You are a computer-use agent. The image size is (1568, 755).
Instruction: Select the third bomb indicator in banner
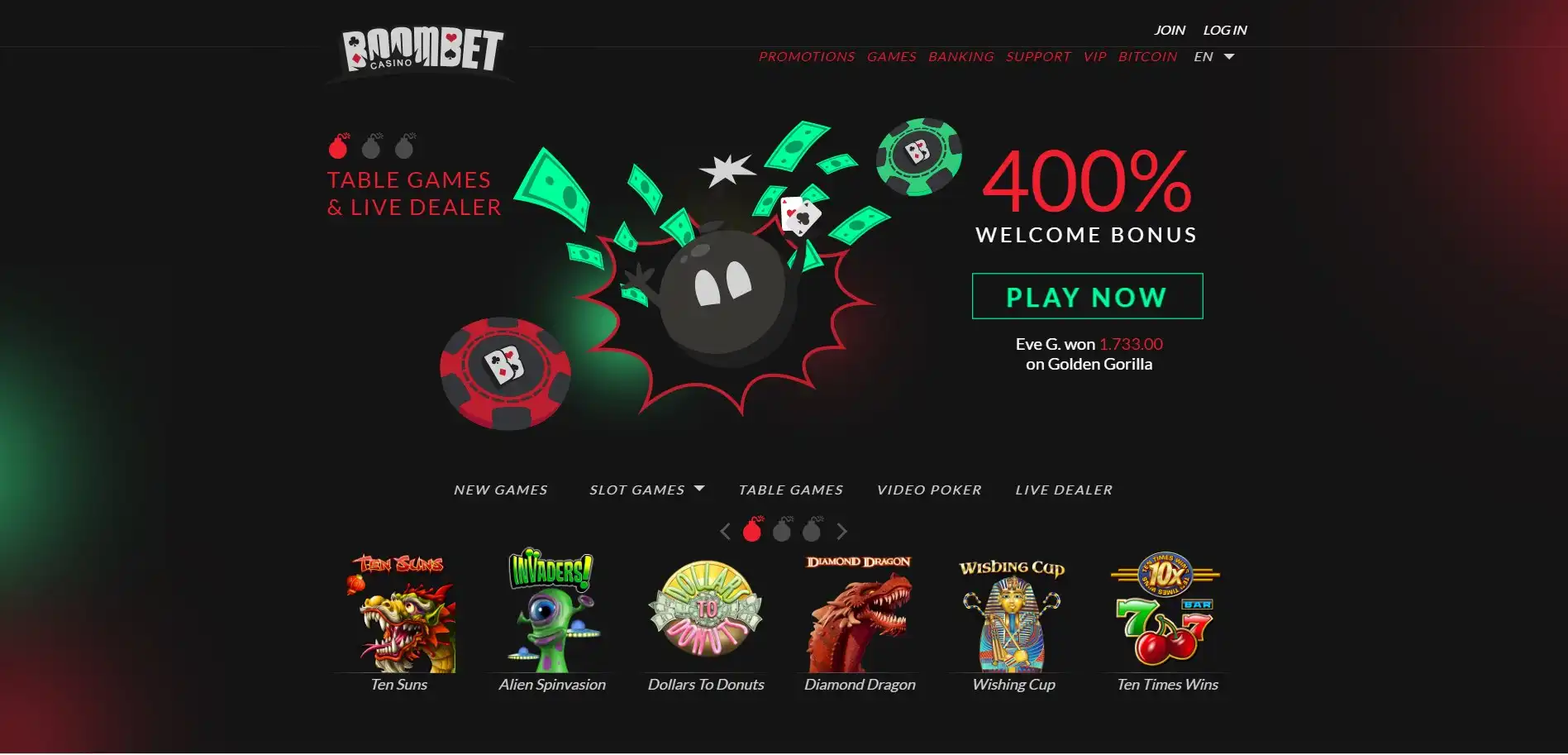[404, 146]
